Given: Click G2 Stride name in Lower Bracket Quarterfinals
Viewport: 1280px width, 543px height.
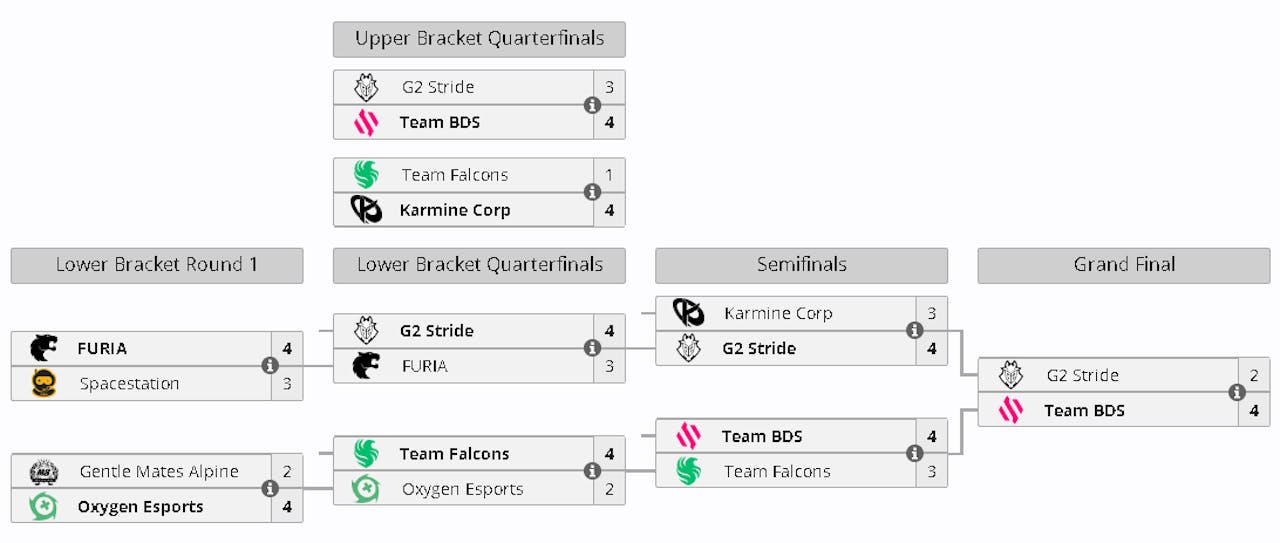Looking at the screenshot, I should (436, 331).
